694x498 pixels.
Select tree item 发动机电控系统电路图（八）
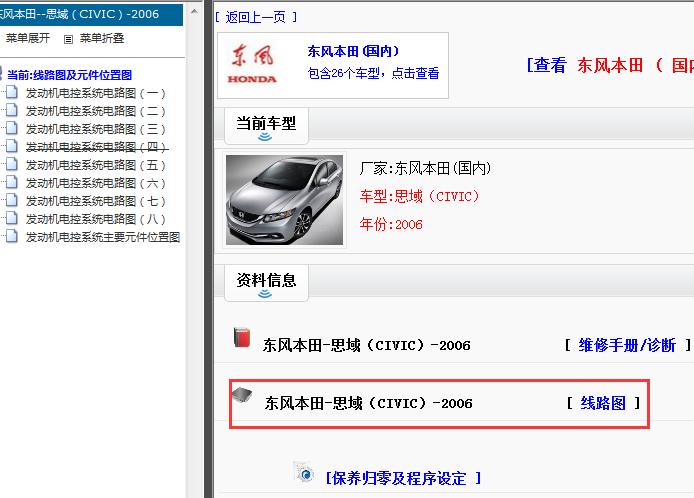coord(95,219)
